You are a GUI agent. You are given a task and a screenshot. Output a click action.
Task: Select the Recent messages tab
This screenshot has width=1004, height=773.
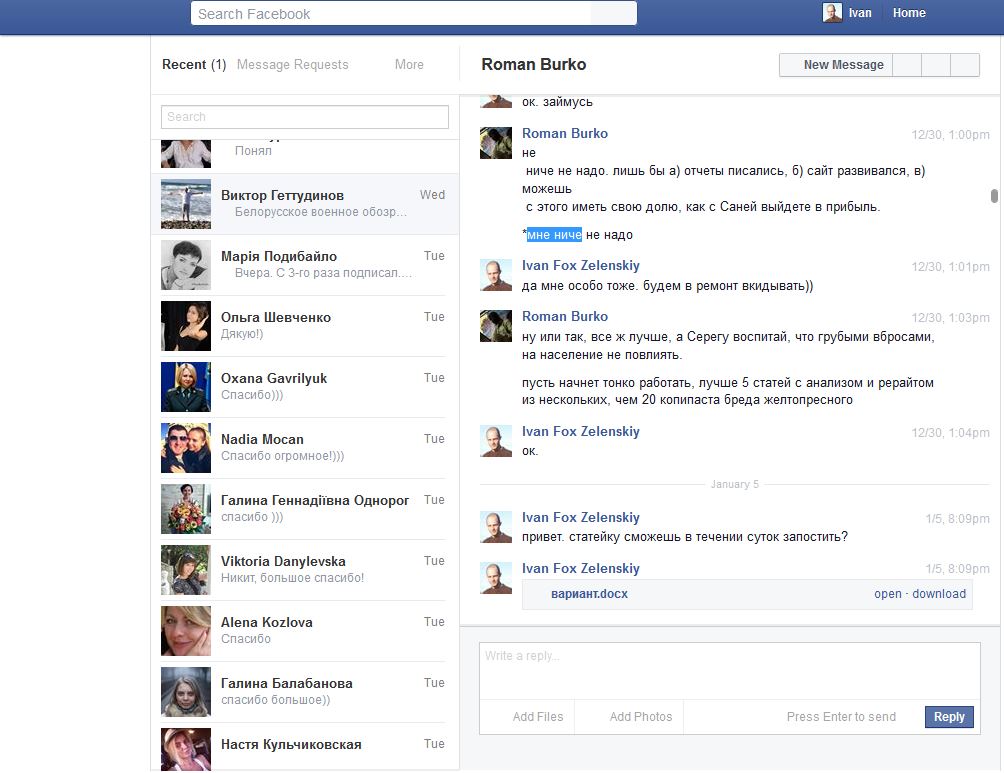(x=193, y=65)
